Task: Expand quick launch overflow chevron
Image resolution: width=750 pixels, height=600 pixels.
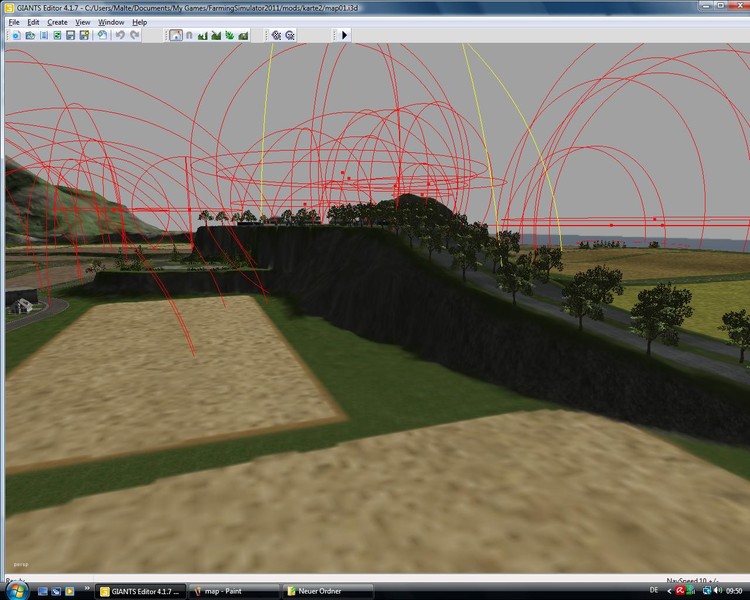Action: pyautogui.click(x=87, y=588)
